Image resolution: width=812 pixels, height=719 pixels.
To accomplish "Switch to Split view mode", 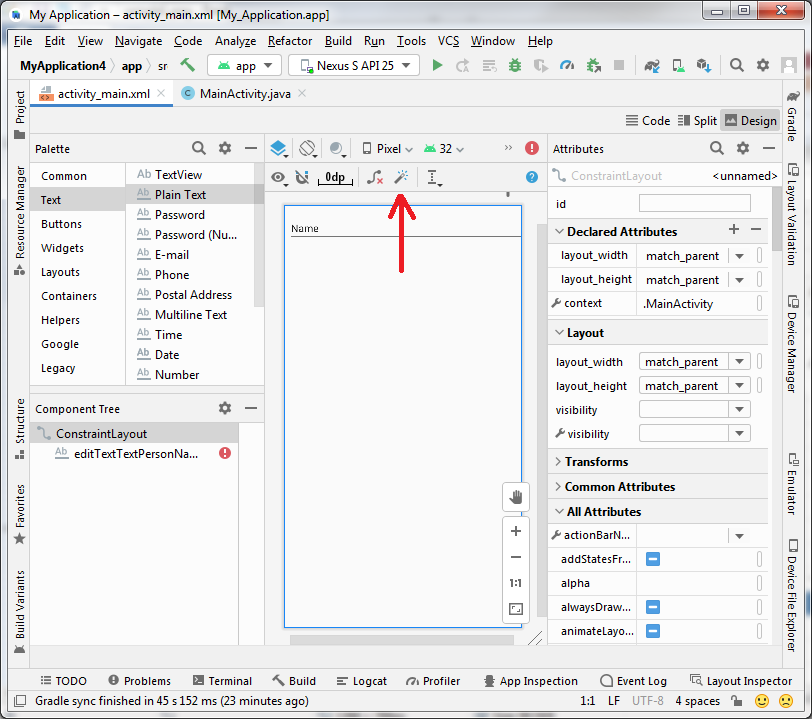I will (697, 121).
